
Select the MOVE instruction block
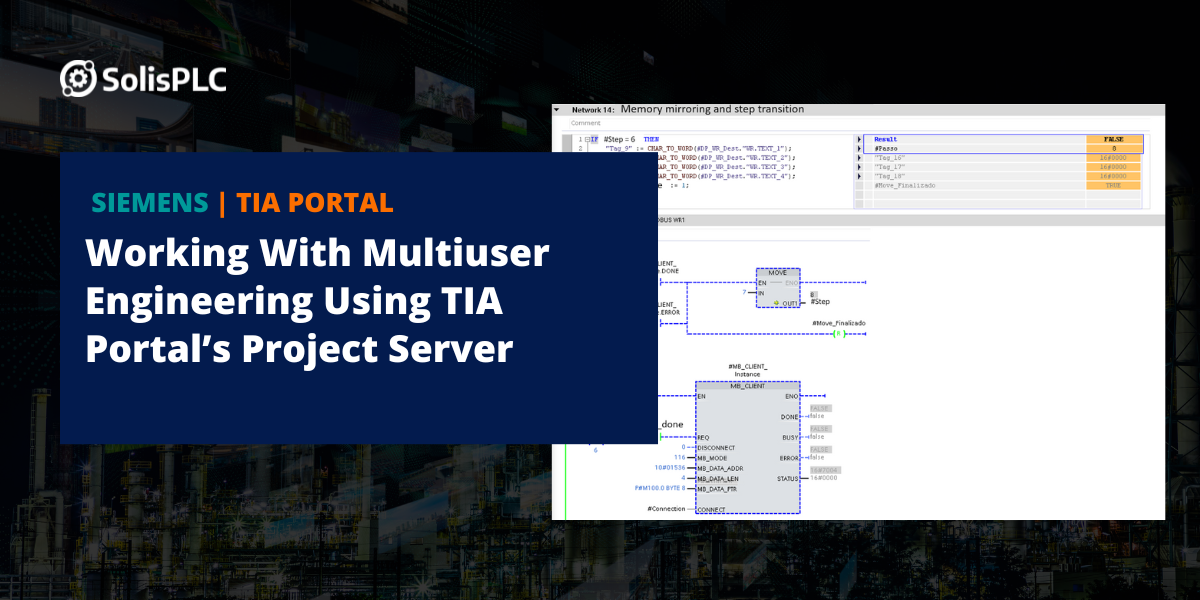tap(777, 272)
